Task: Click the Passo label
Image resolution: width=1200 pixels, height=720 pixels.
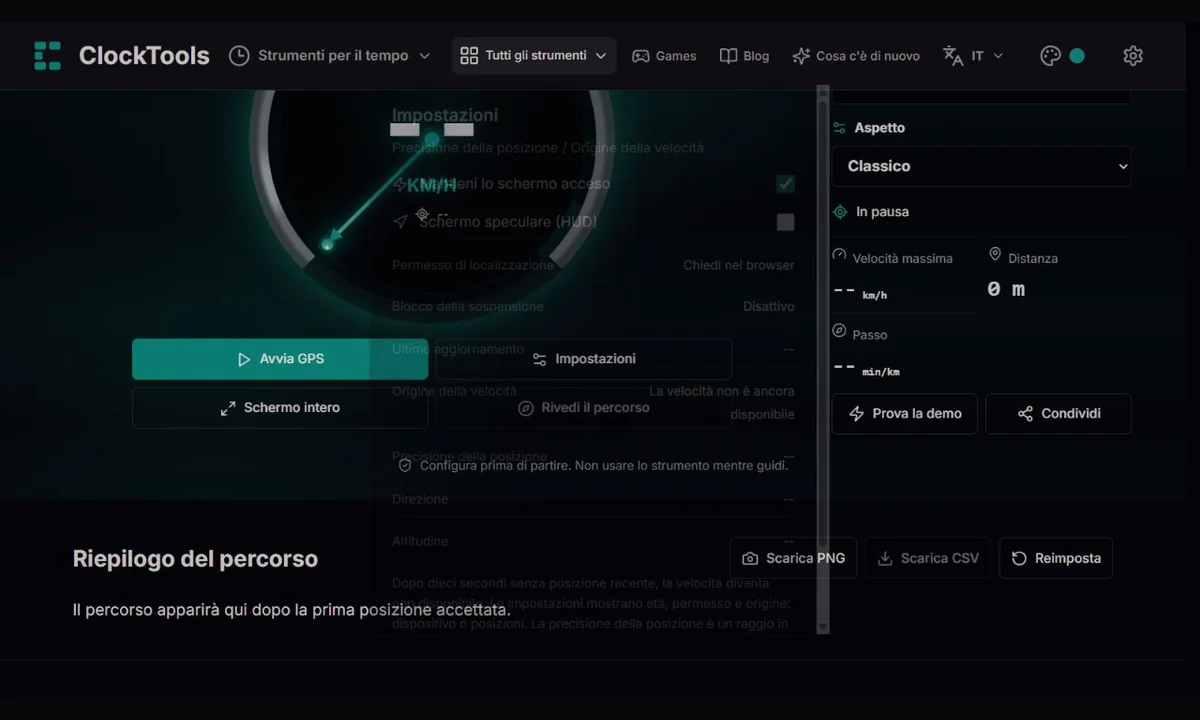Action: [x=869, y=335]
